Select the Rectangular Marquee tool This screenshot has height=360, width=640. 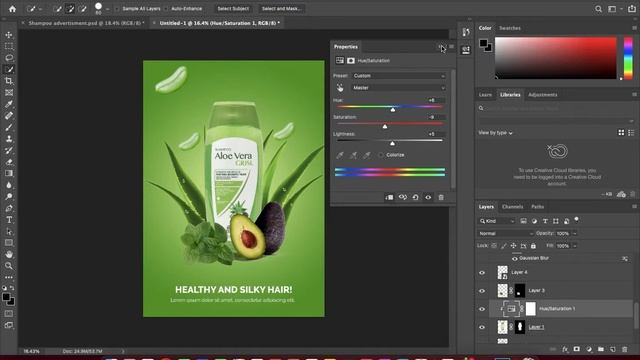[x=9, y=47]
